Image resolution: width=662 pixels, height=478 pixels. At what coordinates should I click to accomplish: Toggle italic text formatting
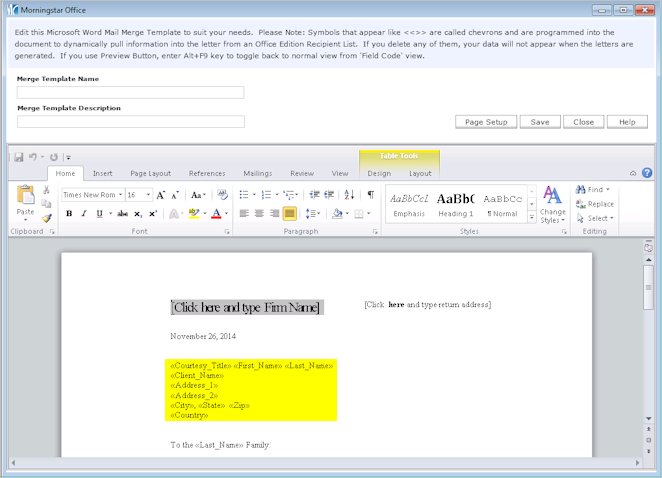pos(83,213)
